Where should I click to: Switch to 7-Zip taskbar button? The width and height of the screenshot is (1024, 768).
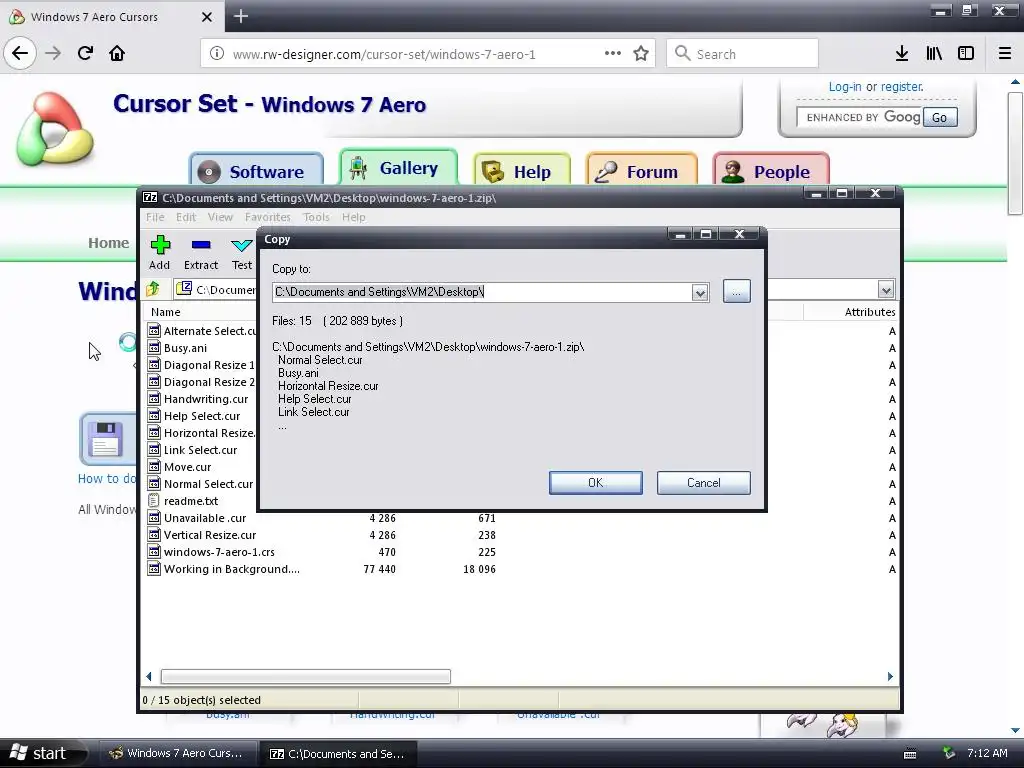point(338,753)
